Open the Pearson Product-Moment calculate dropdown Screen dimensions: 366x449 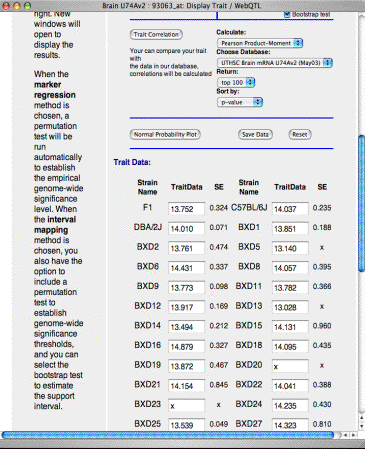tap(260, 43)
